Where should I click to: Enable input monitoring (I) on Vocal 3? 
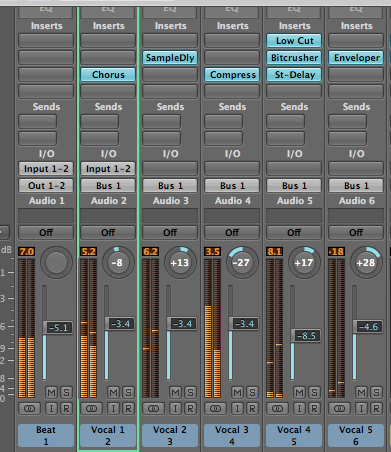coord(237,408)
